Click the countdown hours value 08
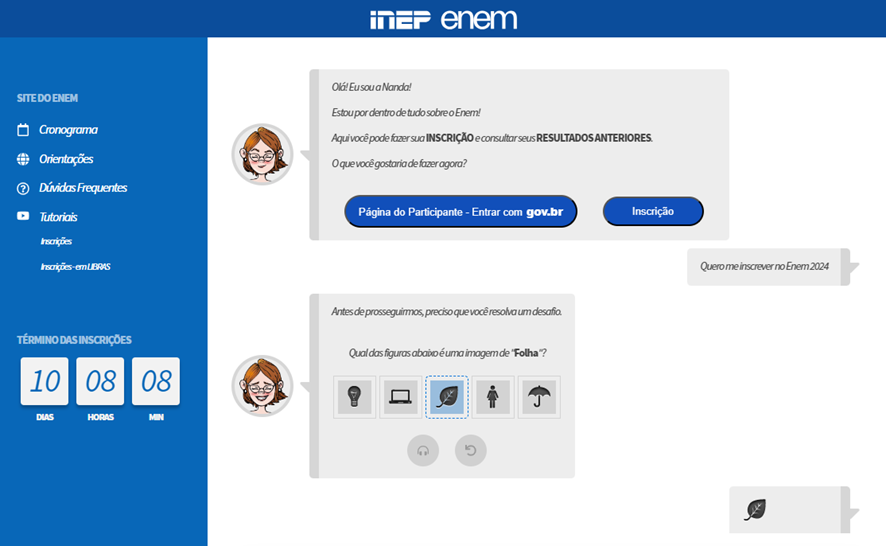The width and height of the screenshot is (886, 546). (x=100, y=381)
